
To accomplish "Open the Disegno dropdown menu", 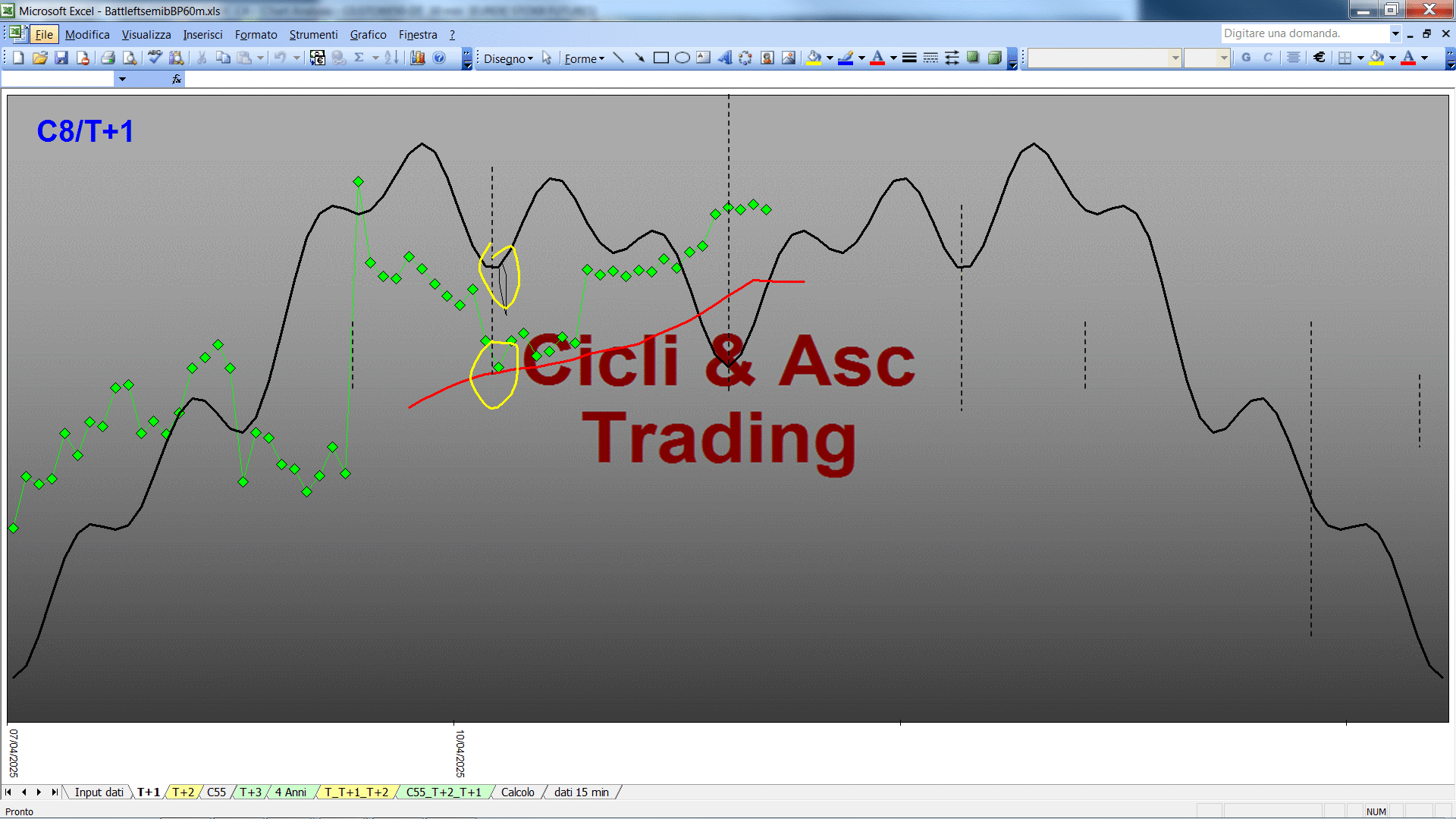I will click(508, 58).
